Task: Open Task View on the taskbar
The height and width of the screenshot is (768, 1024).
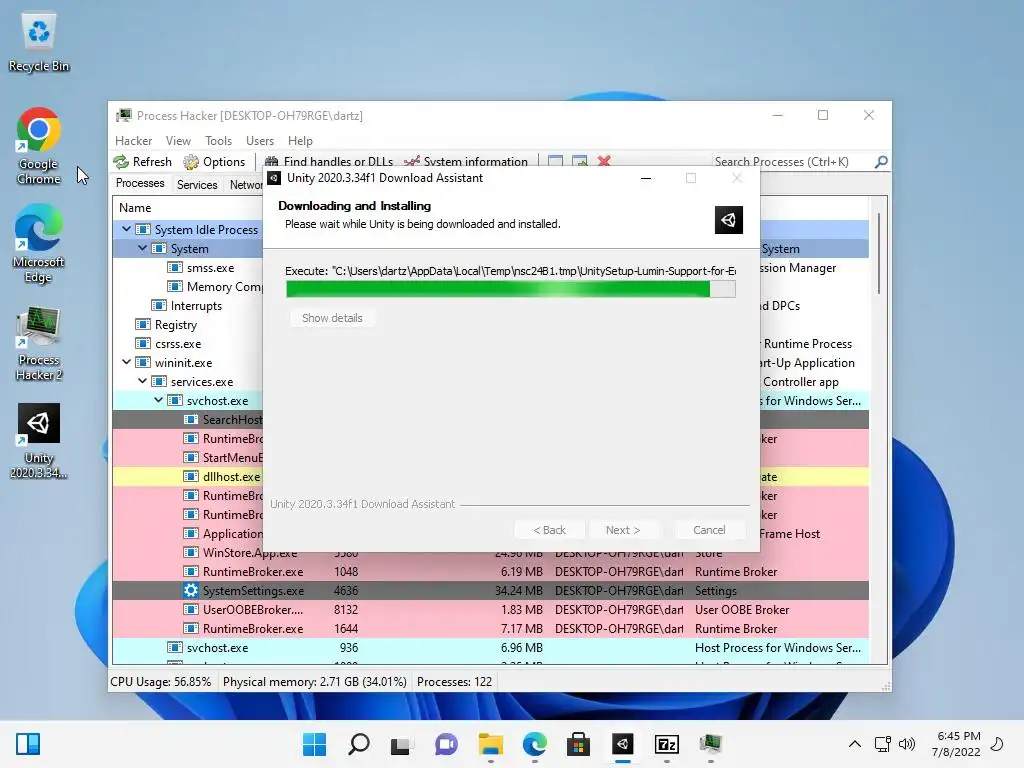Action: click(402, 744)
